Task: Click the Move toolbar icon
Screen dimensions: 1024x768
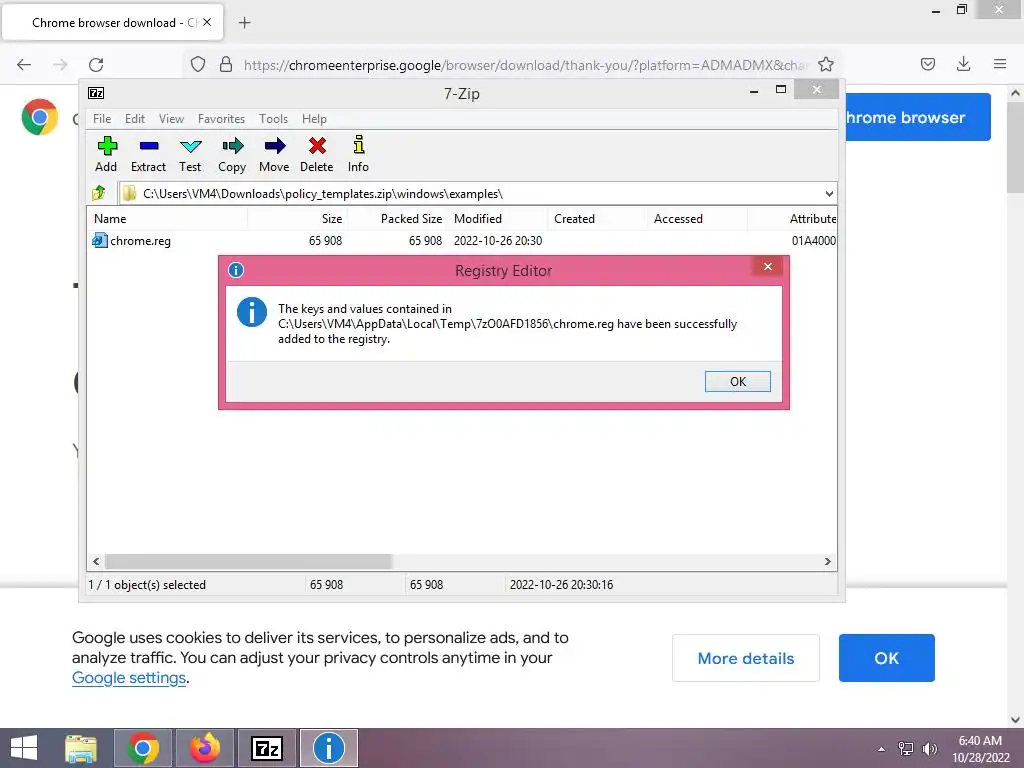Action: pyautogui.click(x=274, y=146)
